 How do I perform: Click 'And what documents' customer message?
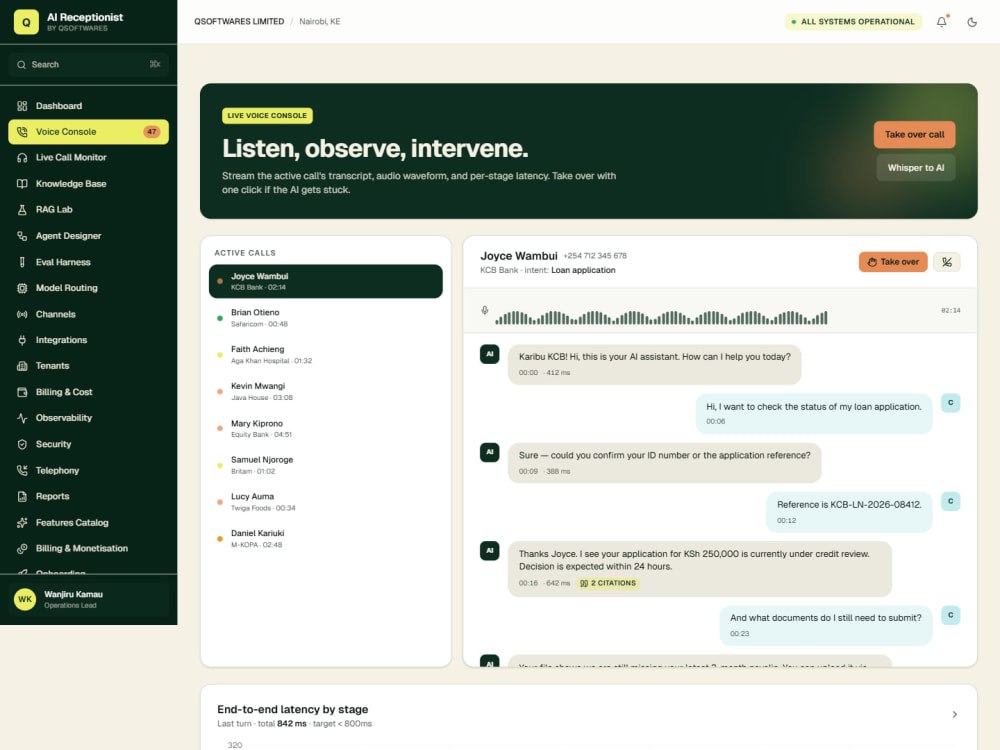pos(826,625)
